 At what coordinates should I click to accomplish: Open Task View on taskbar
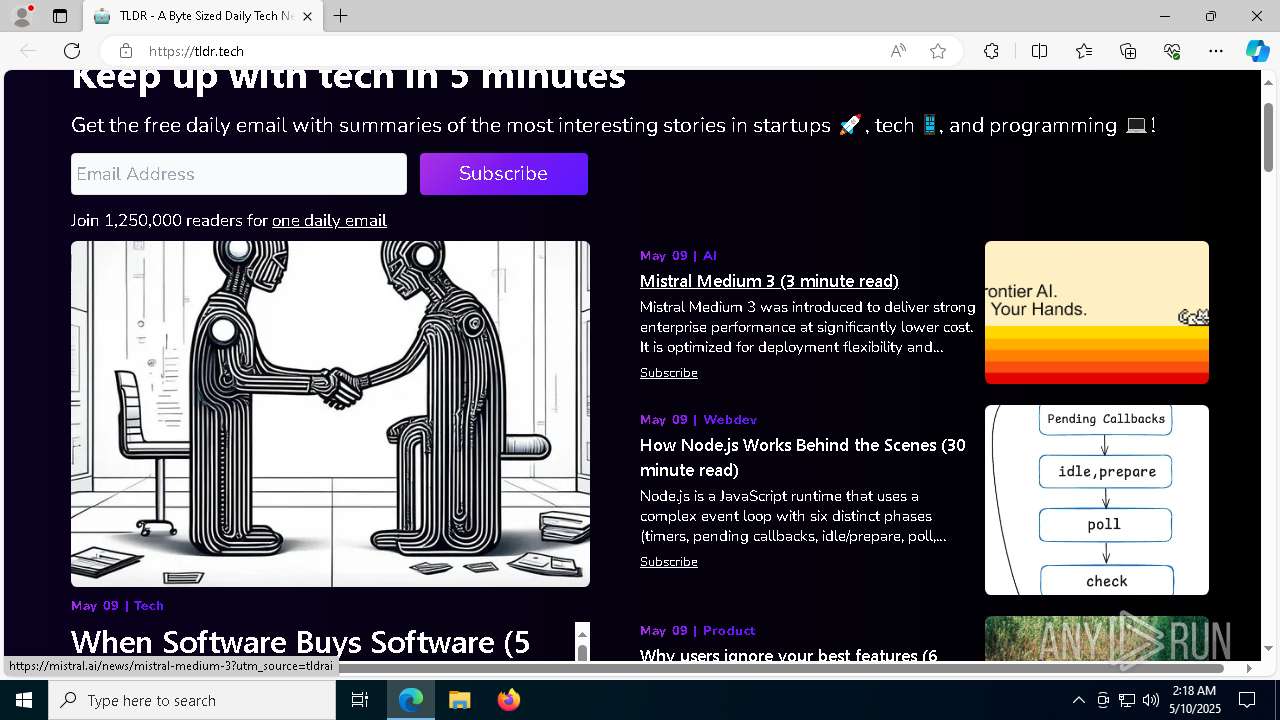[360, 700]
